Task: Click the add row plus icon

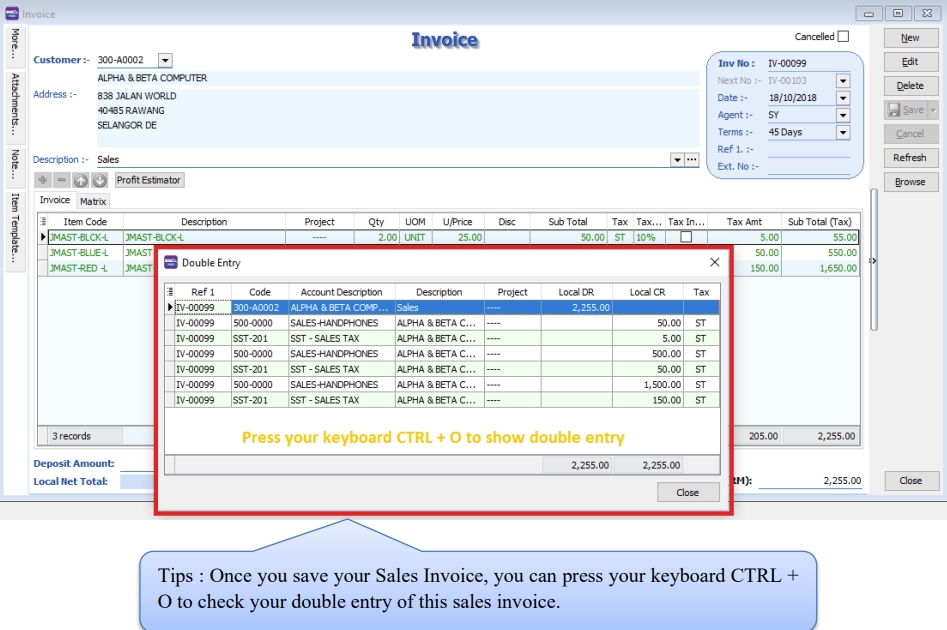Action: pos(43,181)
